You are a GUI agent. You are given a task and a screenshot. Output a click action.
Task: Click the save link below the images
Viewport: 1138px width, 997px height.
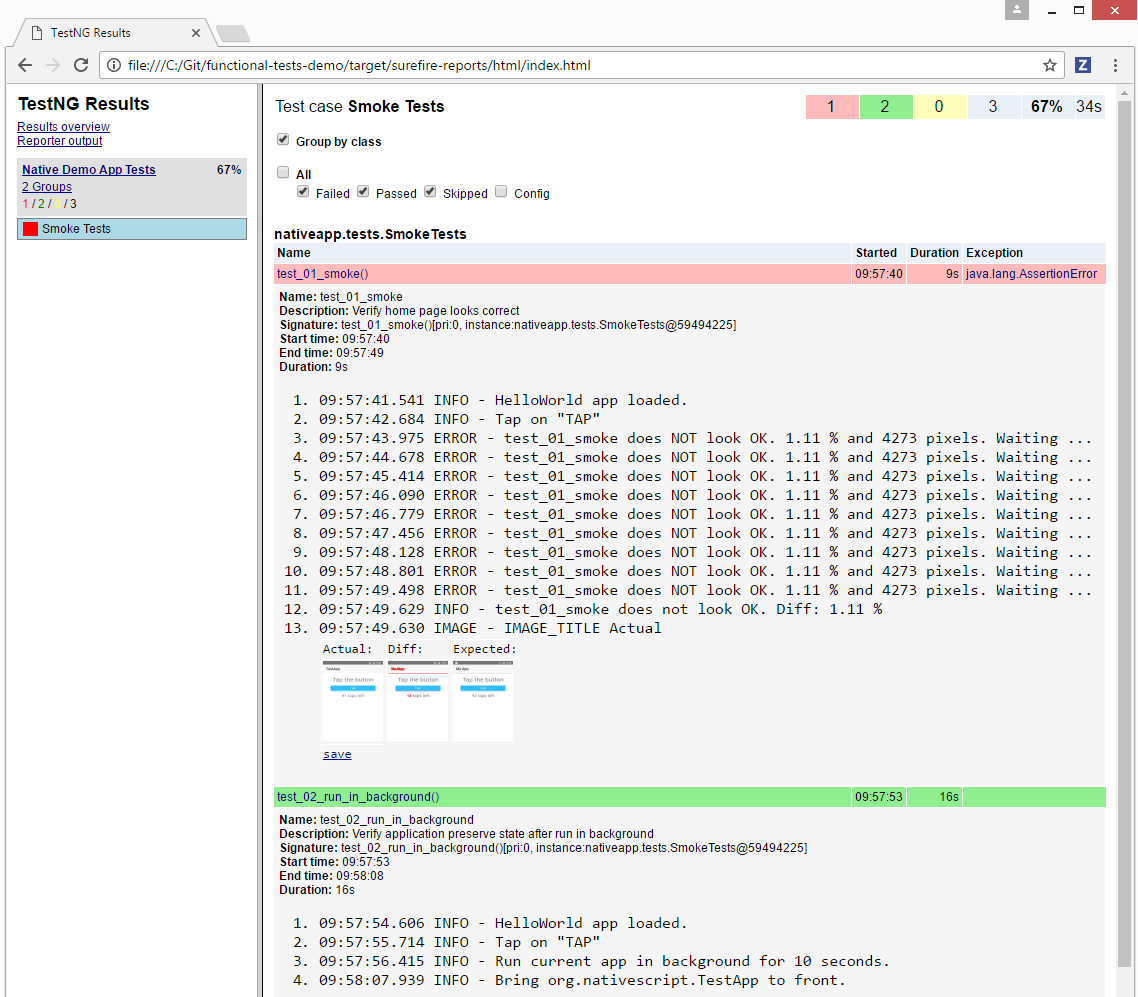click(x=337, y=755)
